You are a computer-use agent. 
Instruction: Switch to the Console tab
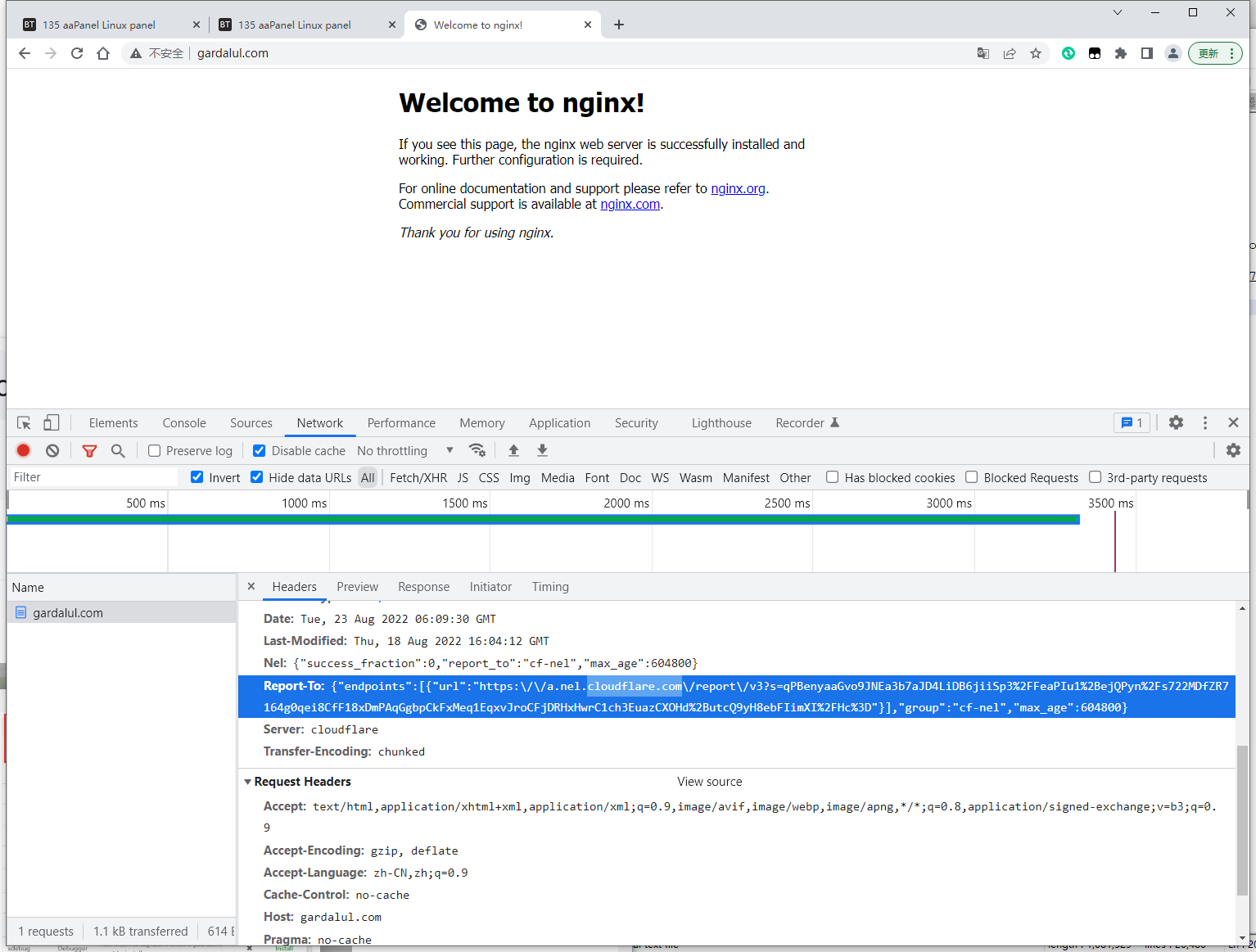tap(184, 422)
